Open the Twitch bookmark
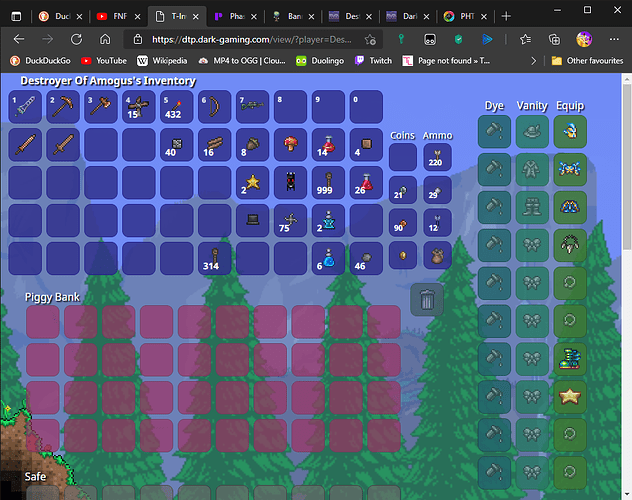The image size is (632, 500). 373,61
